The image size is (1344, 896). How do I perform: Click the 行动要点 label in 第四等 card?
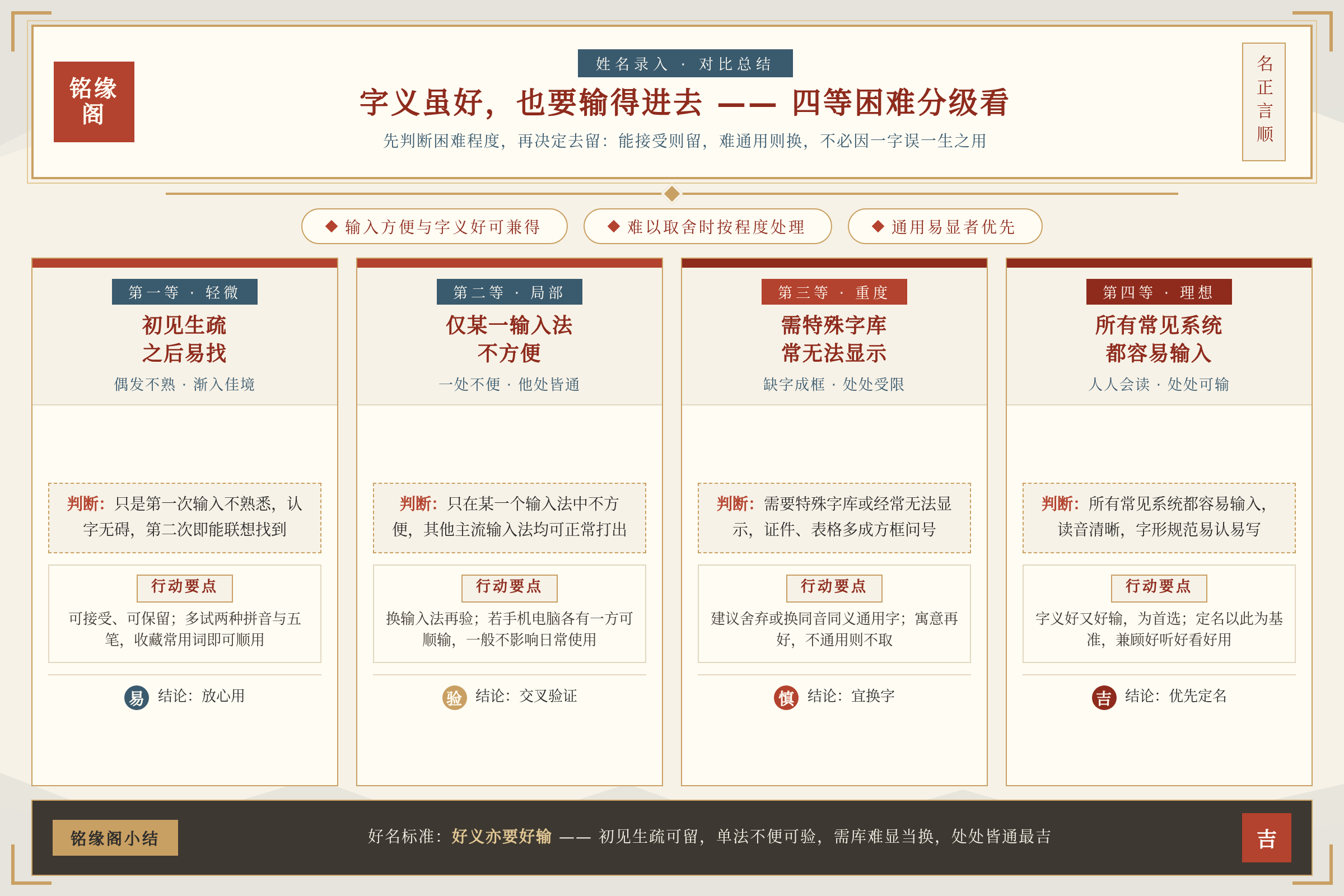pos(1159,587)
